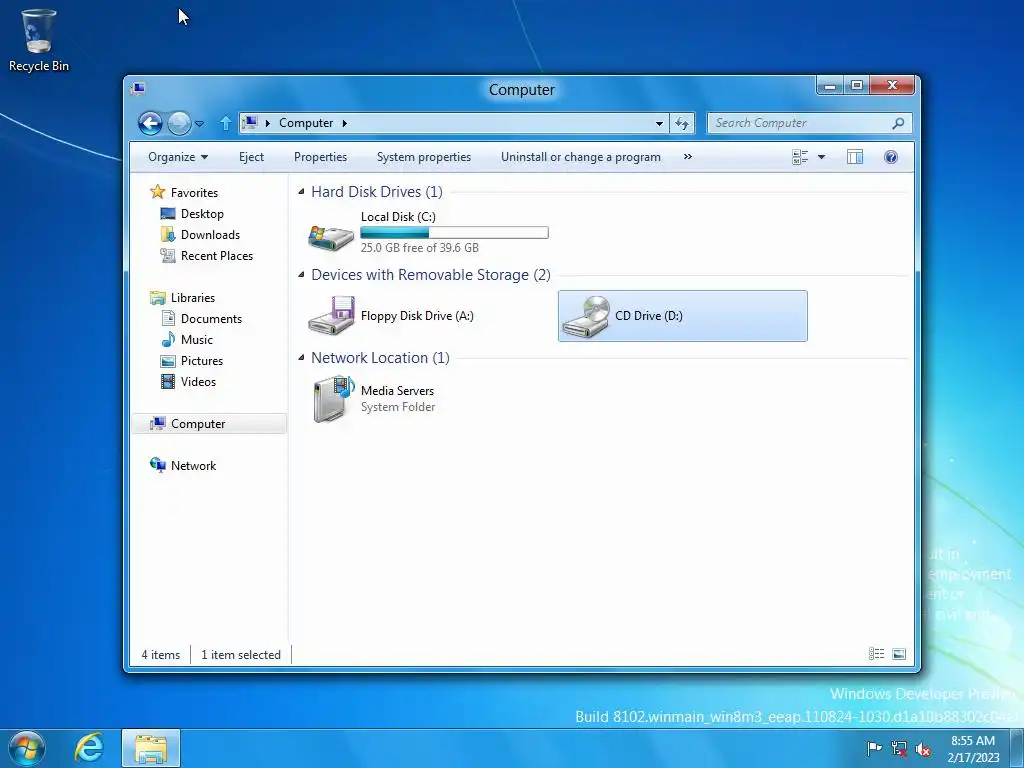Click Show desktop button at taskbar edge
Viewport: 1024px width, 768px height.
point(1017,748)
